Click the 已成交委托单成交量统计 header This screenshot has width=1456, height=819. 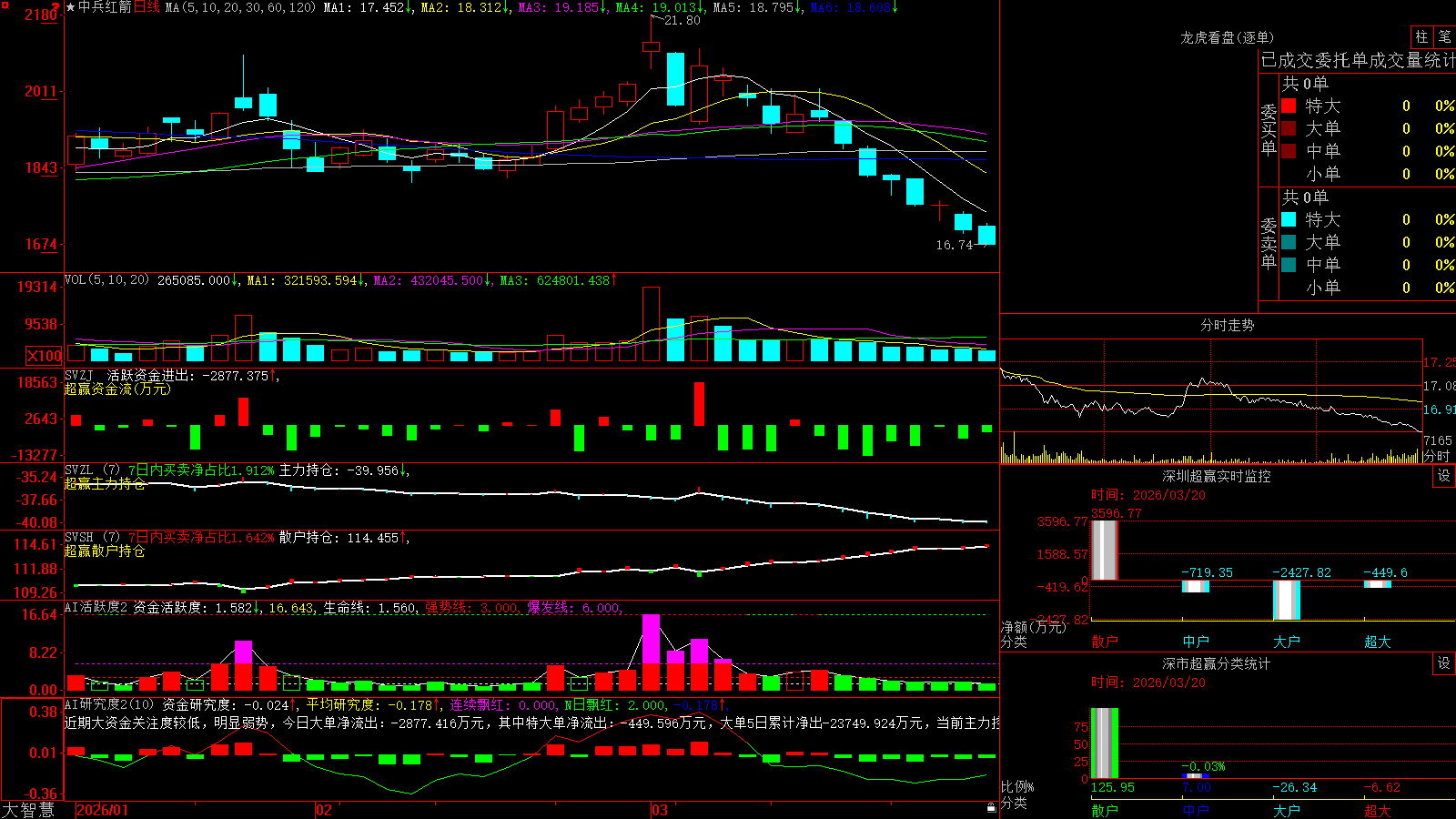(x=1358, y=60)
